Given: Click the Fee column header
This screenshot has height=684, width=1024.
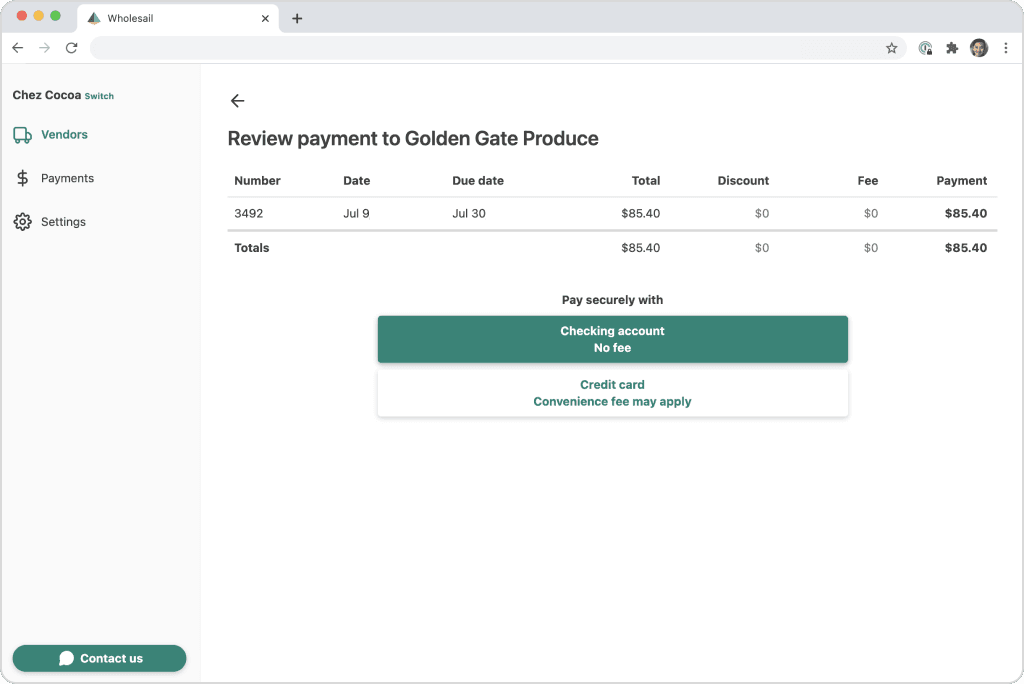Looking at the screenshot, I should (868, 181).
